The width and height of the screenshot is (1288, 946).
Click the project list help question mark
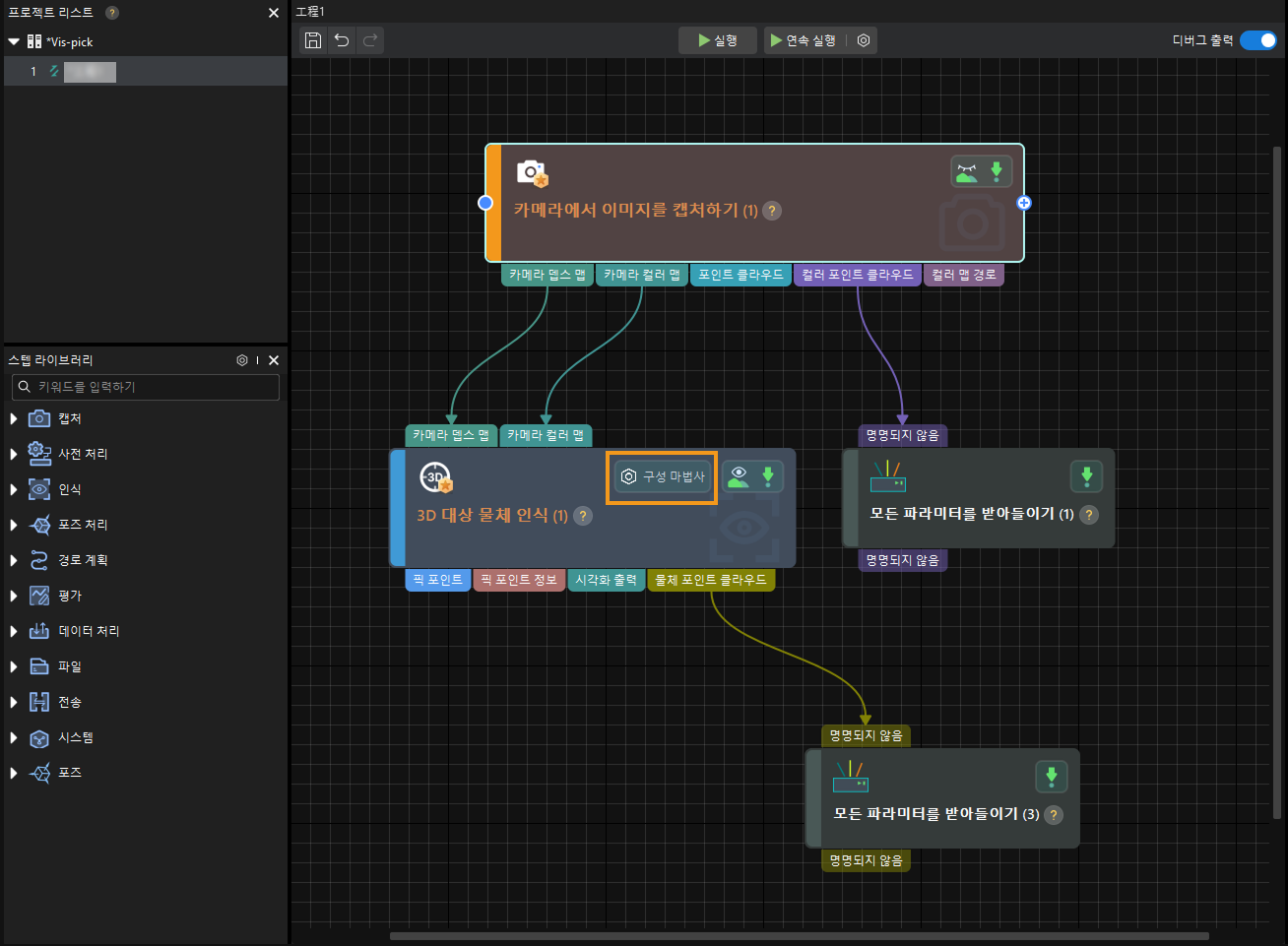click(x=112, y=13)
